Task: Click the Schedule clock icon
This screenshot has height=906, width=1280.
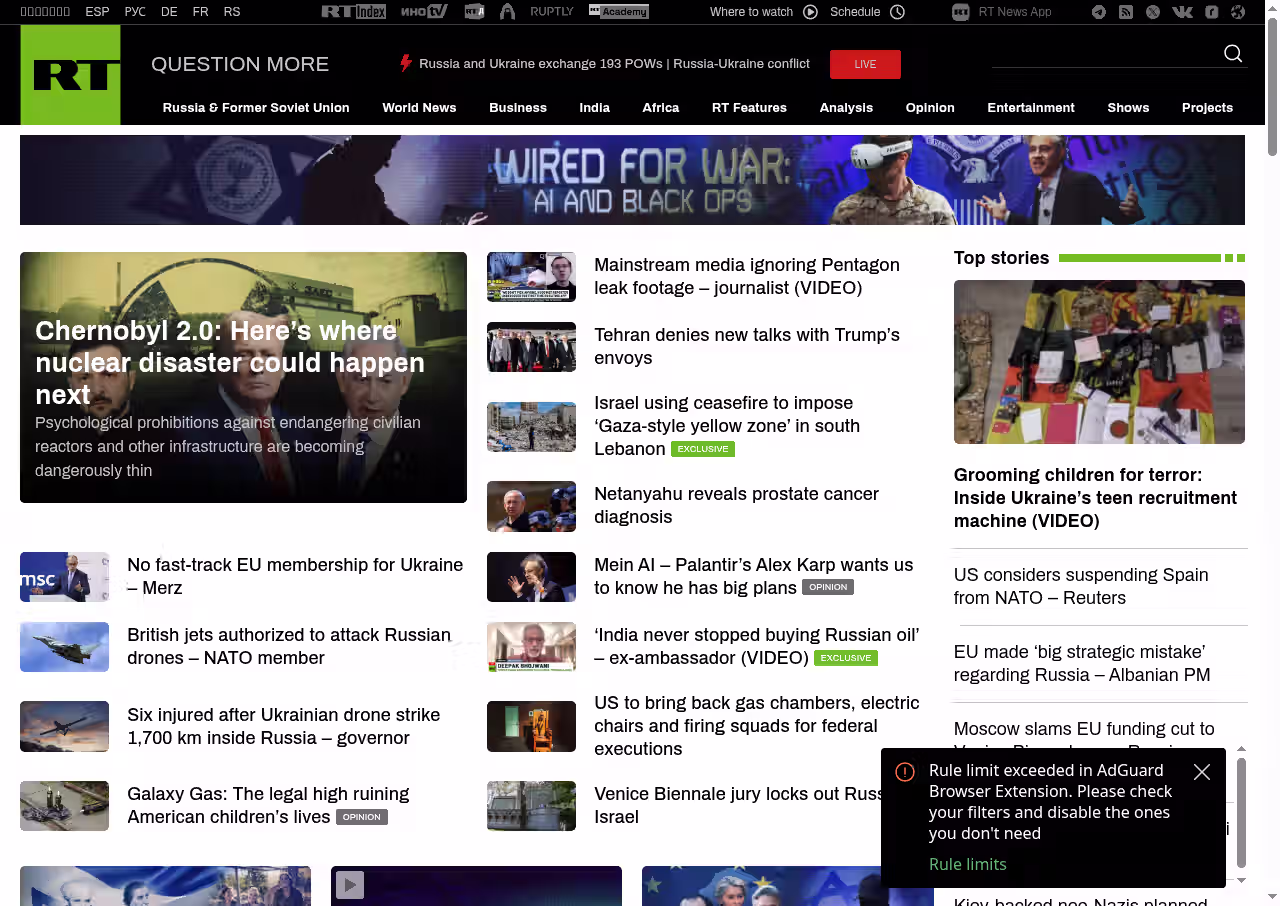Action: click(x=897, y=12)
